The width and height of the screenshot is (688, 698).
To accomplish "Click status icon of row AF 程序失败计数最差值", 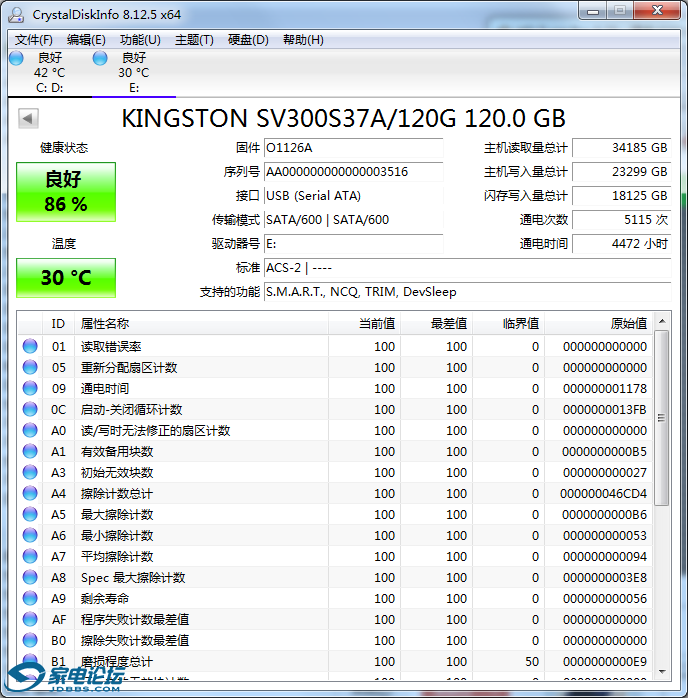I will click(x=30, y=619).
